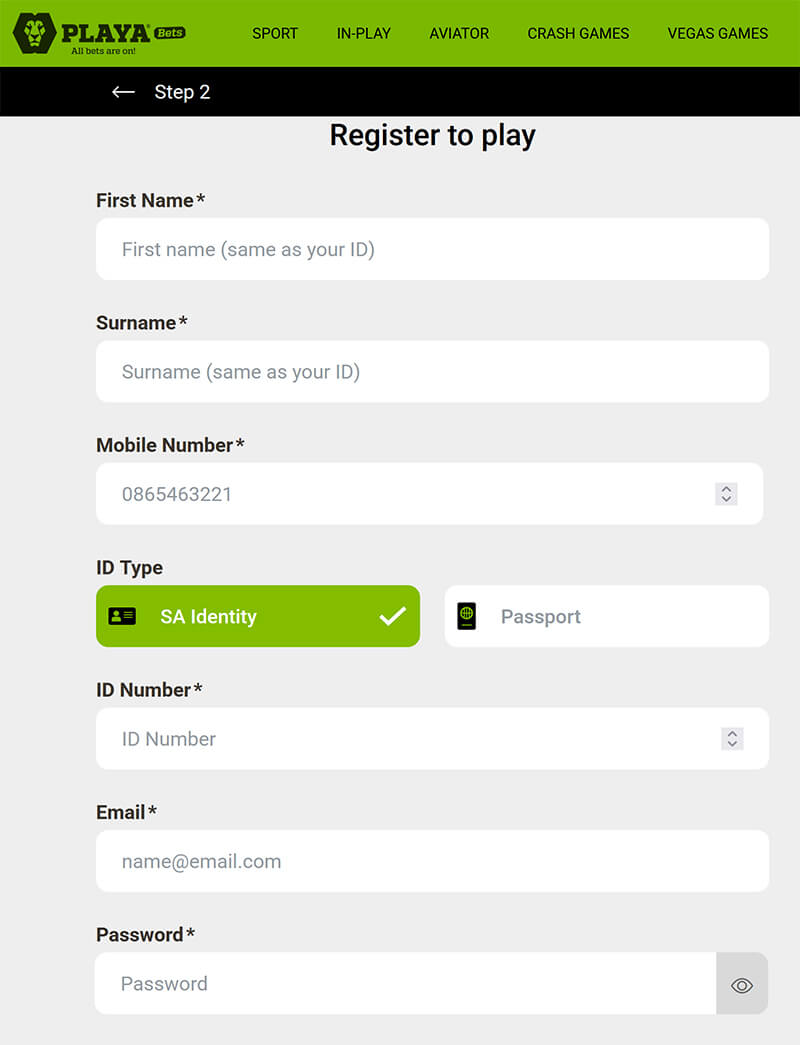Click the up arrow on Mobile Number field
Viewport: 800px width, 1045px height.
pyautogui.click(x=726, y=487)
